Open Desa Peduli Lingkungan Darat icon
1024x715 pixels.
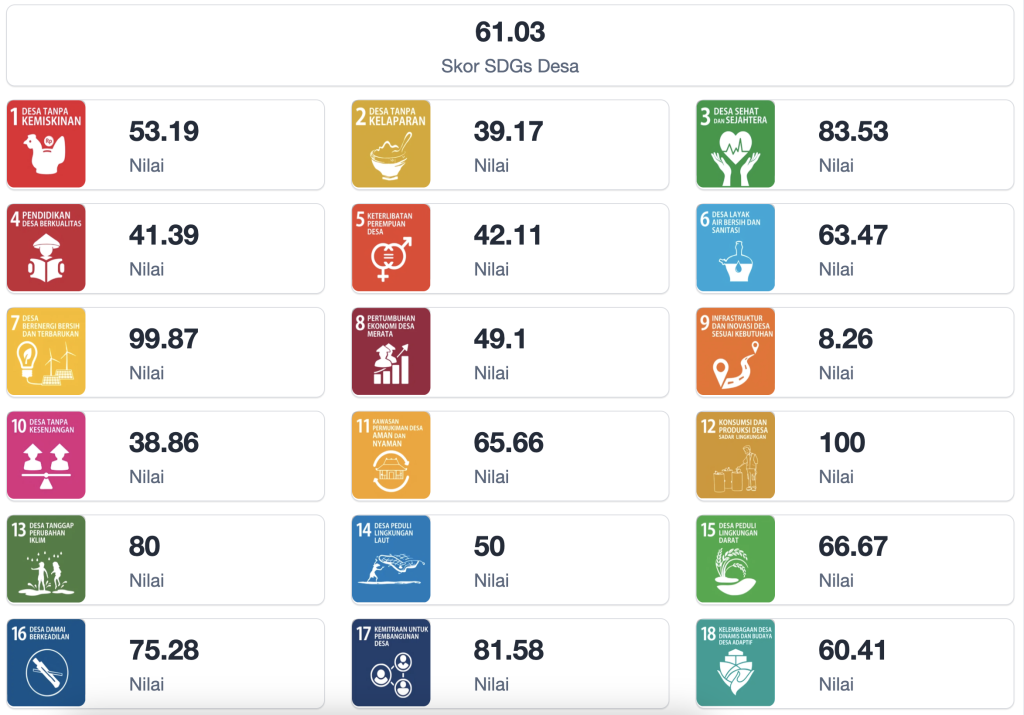click(736, 559)
